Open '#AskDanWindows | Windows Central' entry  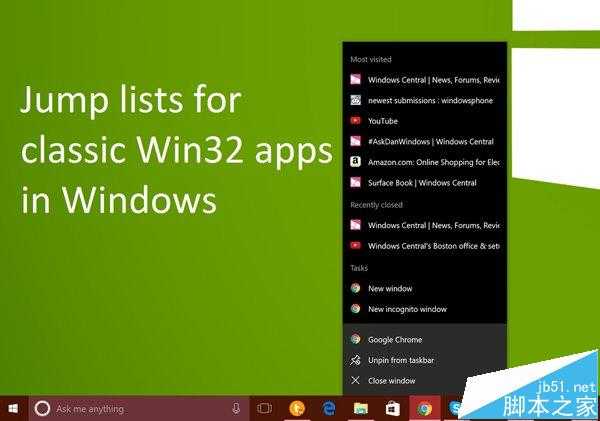(x=425, y=142)
